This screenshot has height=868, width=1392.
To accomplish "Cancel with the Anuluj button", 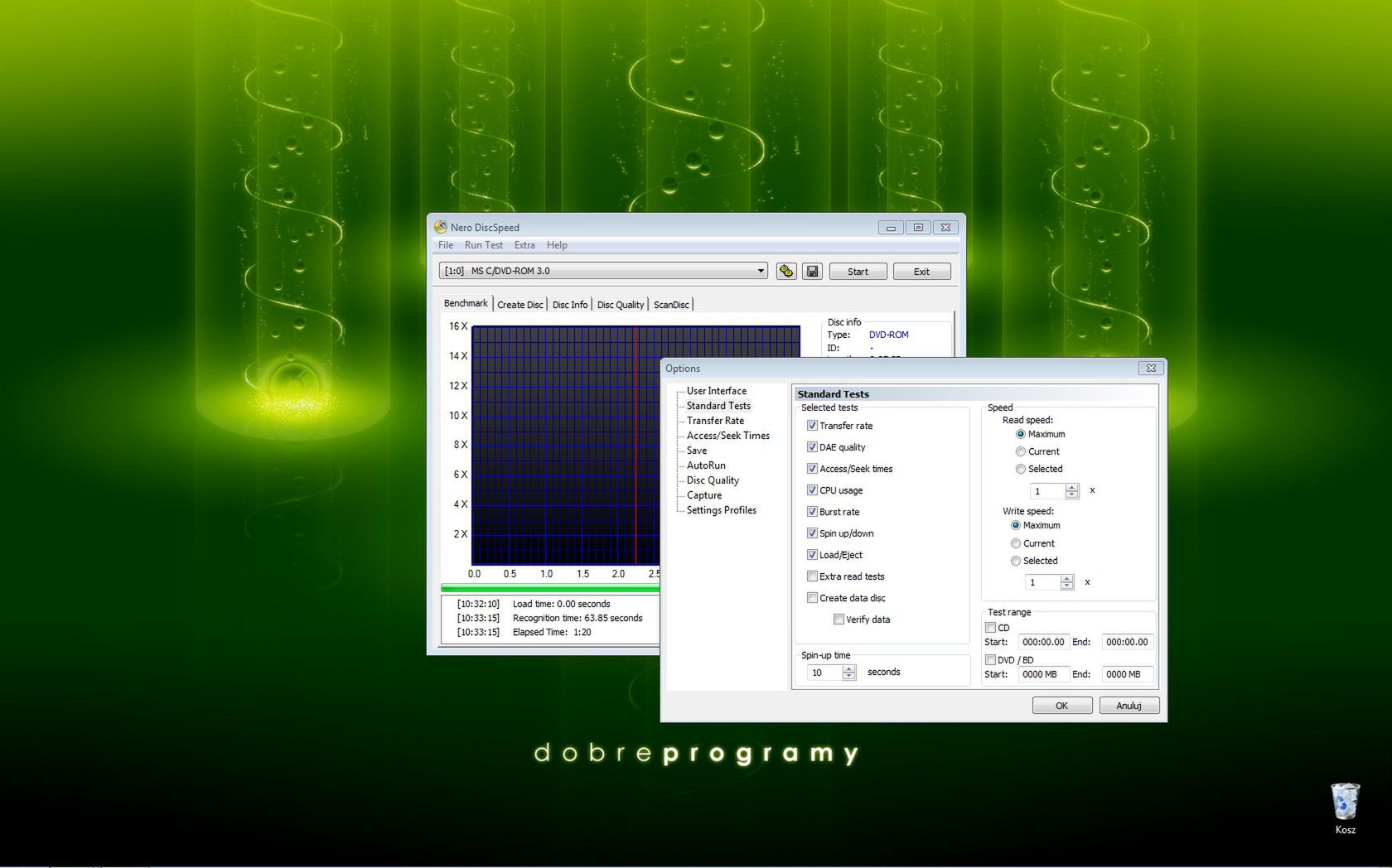I will [1129, 706].
